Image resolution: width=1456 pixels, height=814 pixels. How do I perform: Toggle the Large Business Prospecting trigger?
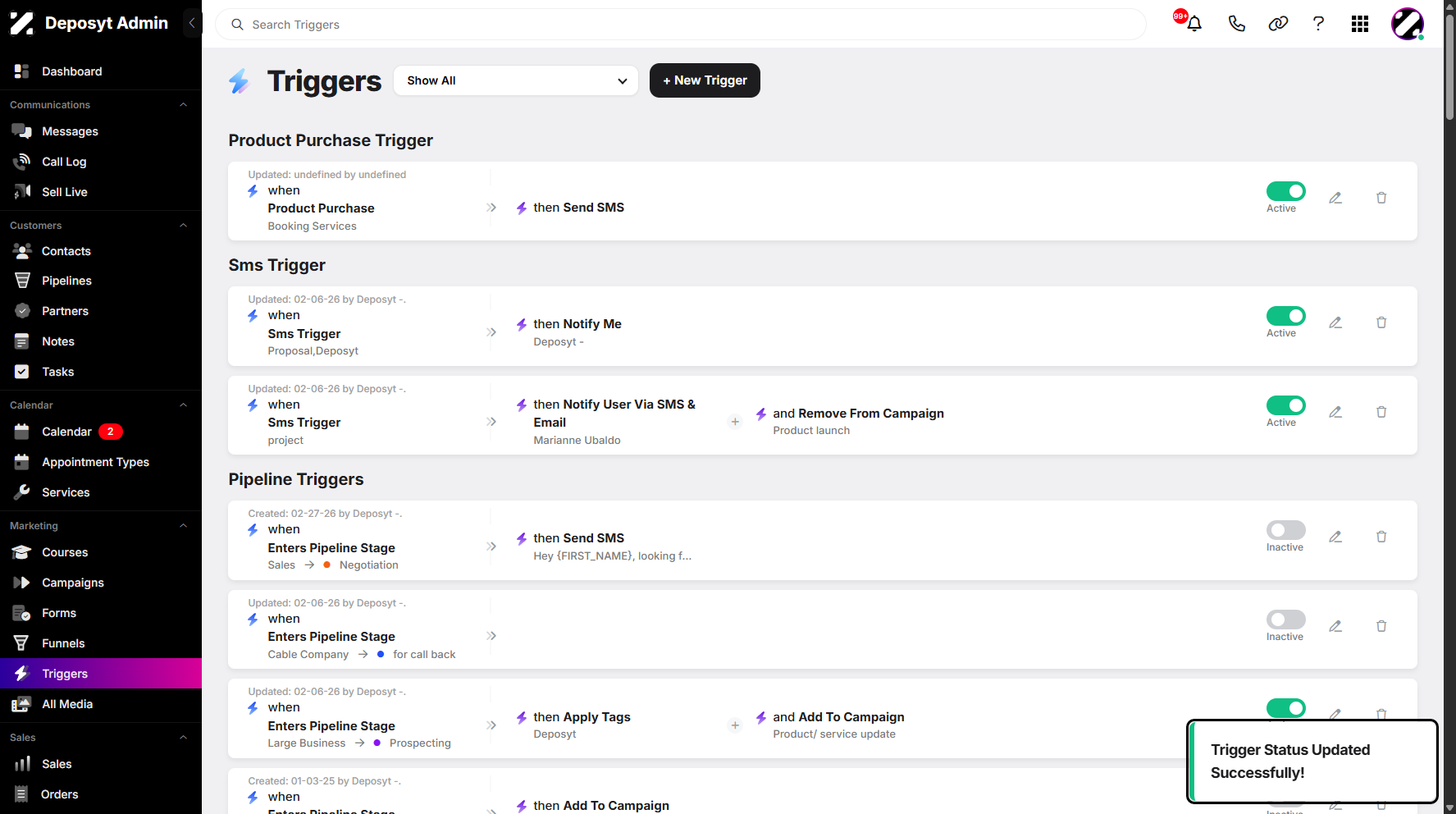point(1285,708)
